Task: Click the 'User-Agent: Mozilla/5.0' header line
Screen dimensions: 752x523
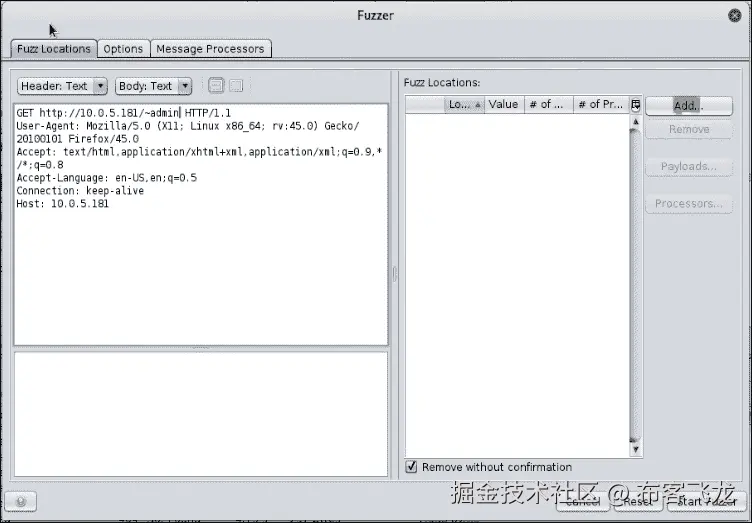Action: (188, 132)
